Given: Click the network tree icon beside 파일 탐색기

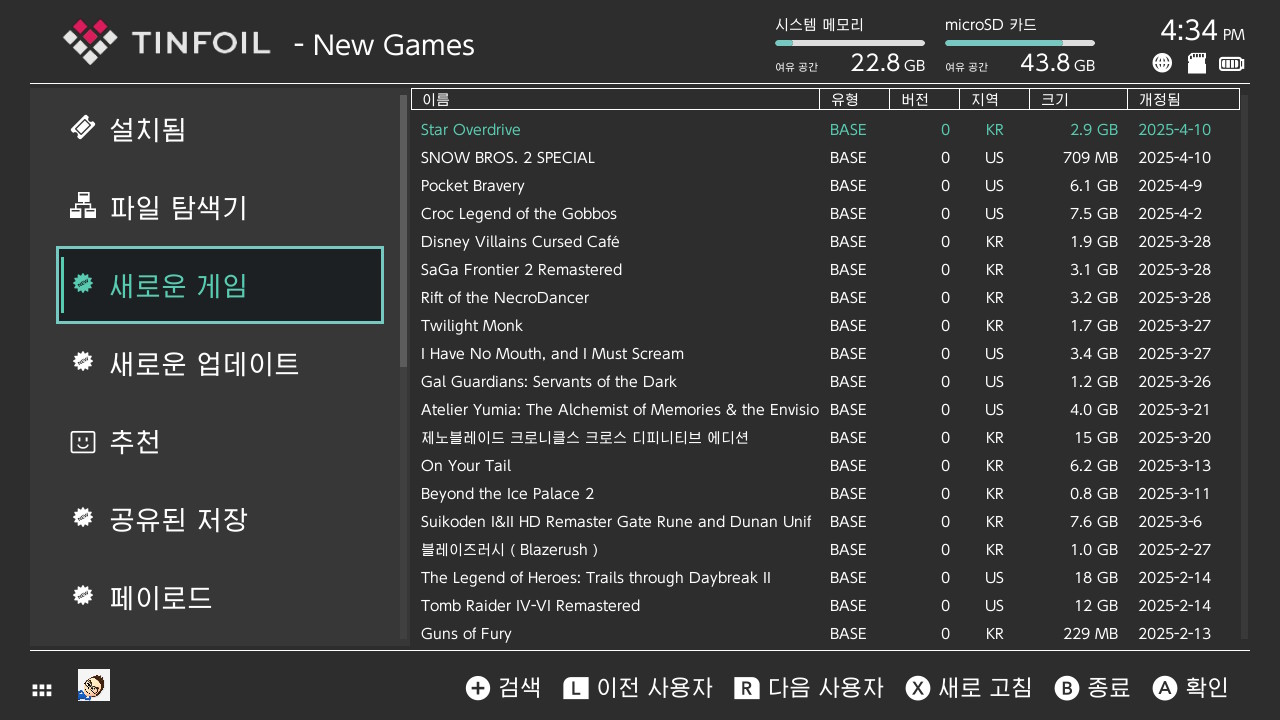Looking at the screenshot, I should pyautogui.click(x=82, y=206).
